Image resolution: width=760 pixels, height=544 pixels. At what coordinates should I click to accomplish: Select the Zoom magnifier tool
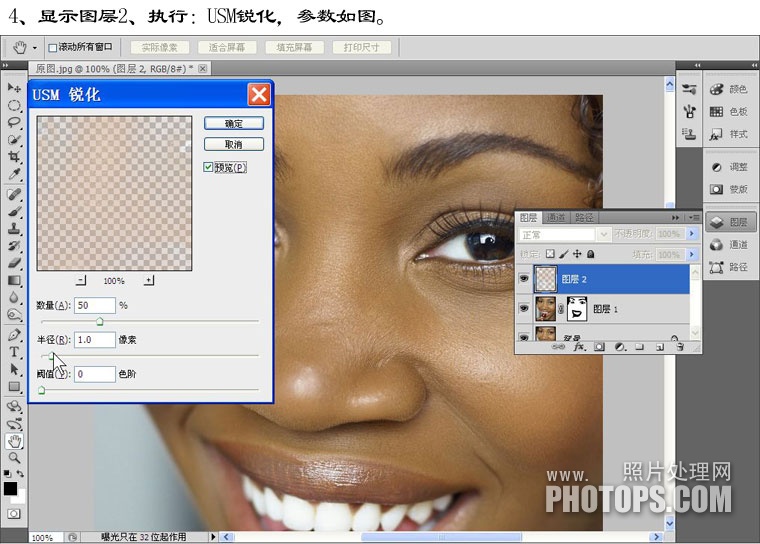click(14, 458)
